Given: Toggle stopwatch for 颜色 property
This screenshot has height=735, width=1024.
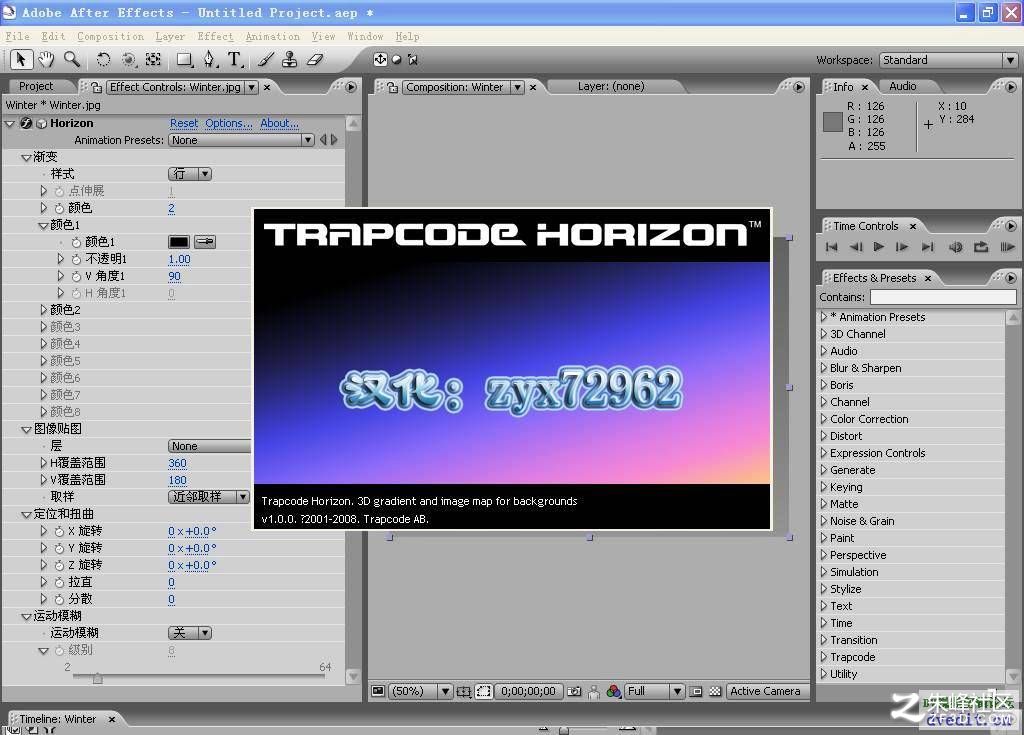Looking at the screenshot, I should tap(59, 208).
